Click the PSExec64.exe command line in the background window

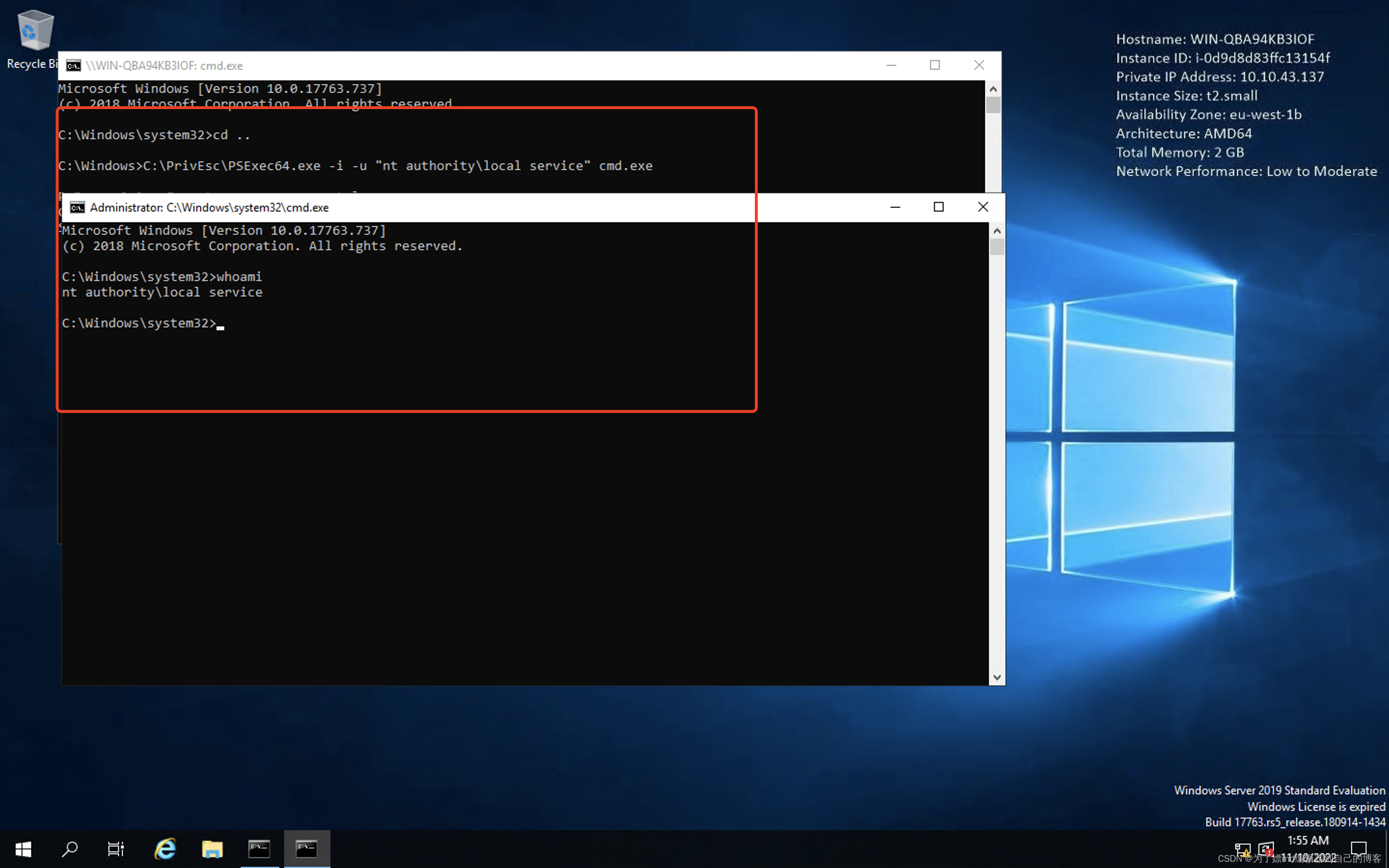[x=355, y=166]
